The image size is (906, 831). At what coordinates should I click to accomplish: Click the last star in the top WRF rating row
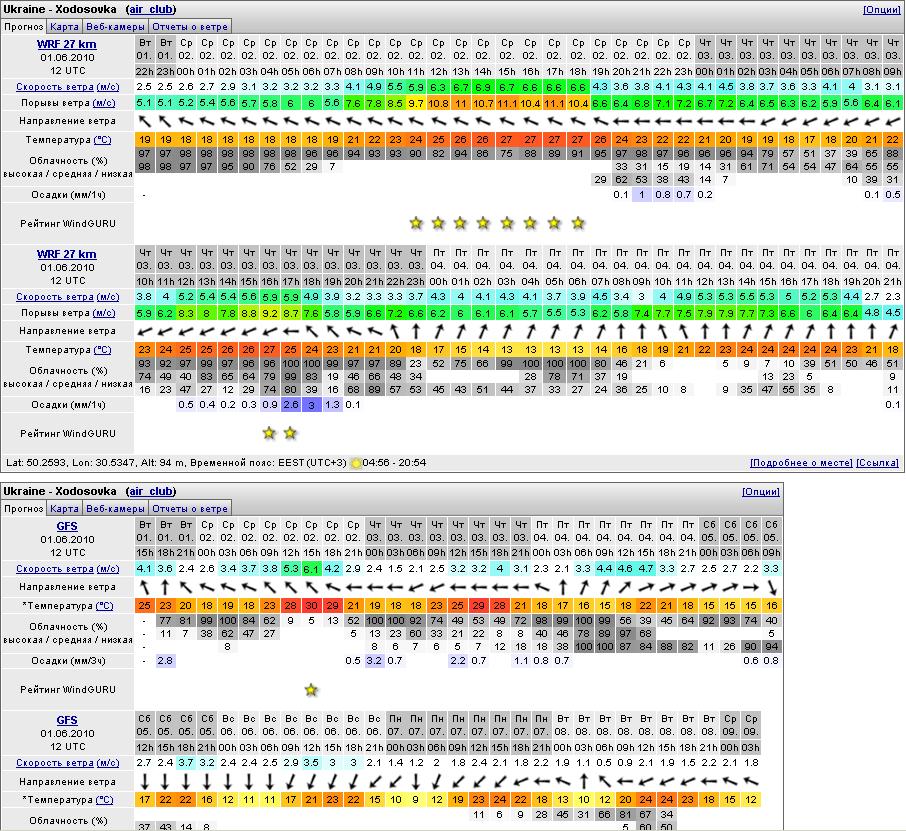click(578, 223)
